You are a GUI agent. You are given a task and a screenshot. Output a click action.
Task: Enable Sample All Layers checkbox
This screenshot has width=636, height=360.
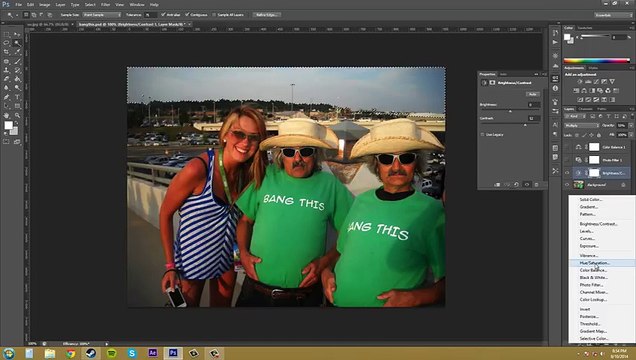coord(214,15)
